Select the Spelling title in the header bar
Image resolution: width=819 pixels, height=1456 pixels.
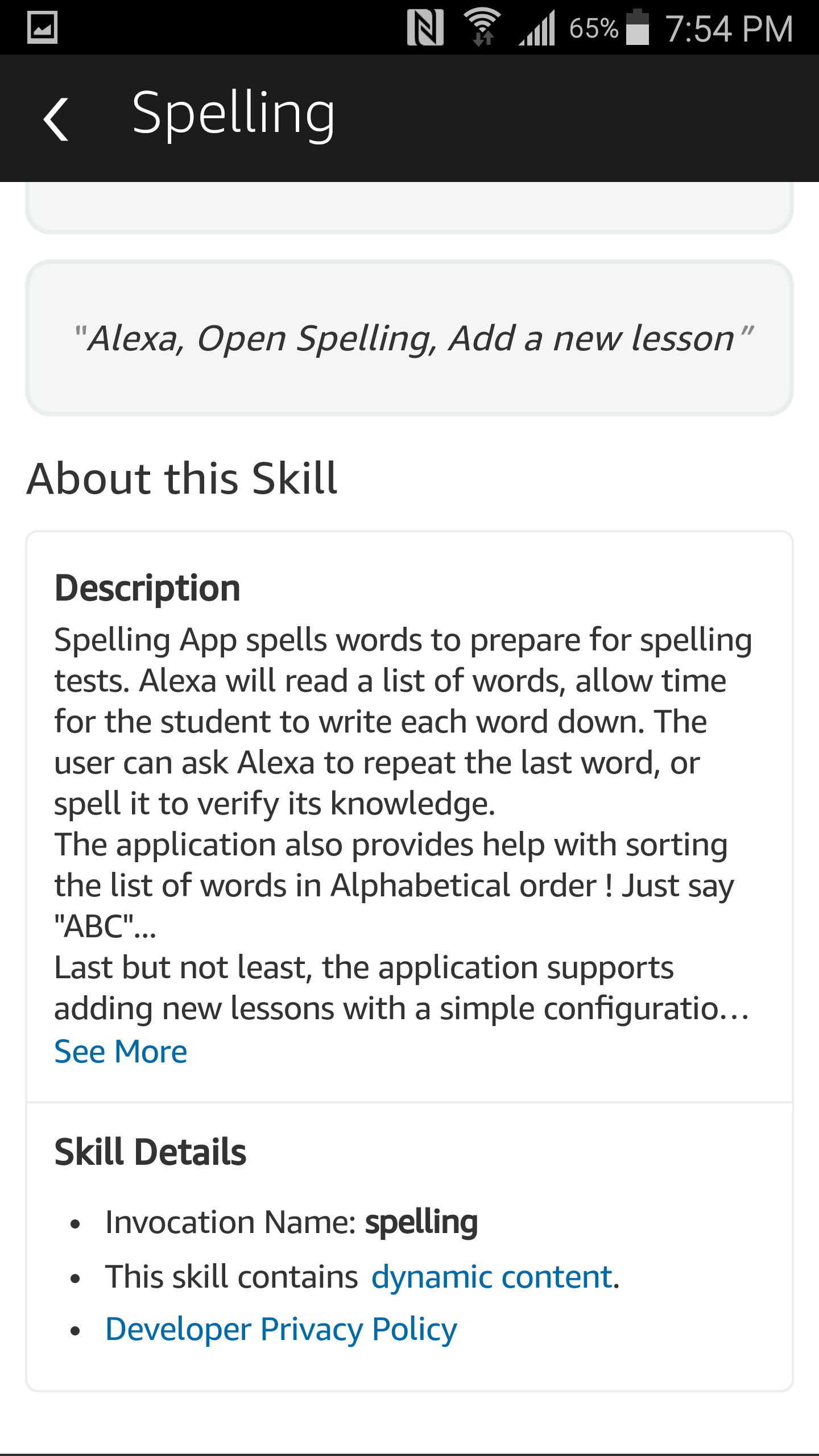pyautogui.click(x=233, y=117)
